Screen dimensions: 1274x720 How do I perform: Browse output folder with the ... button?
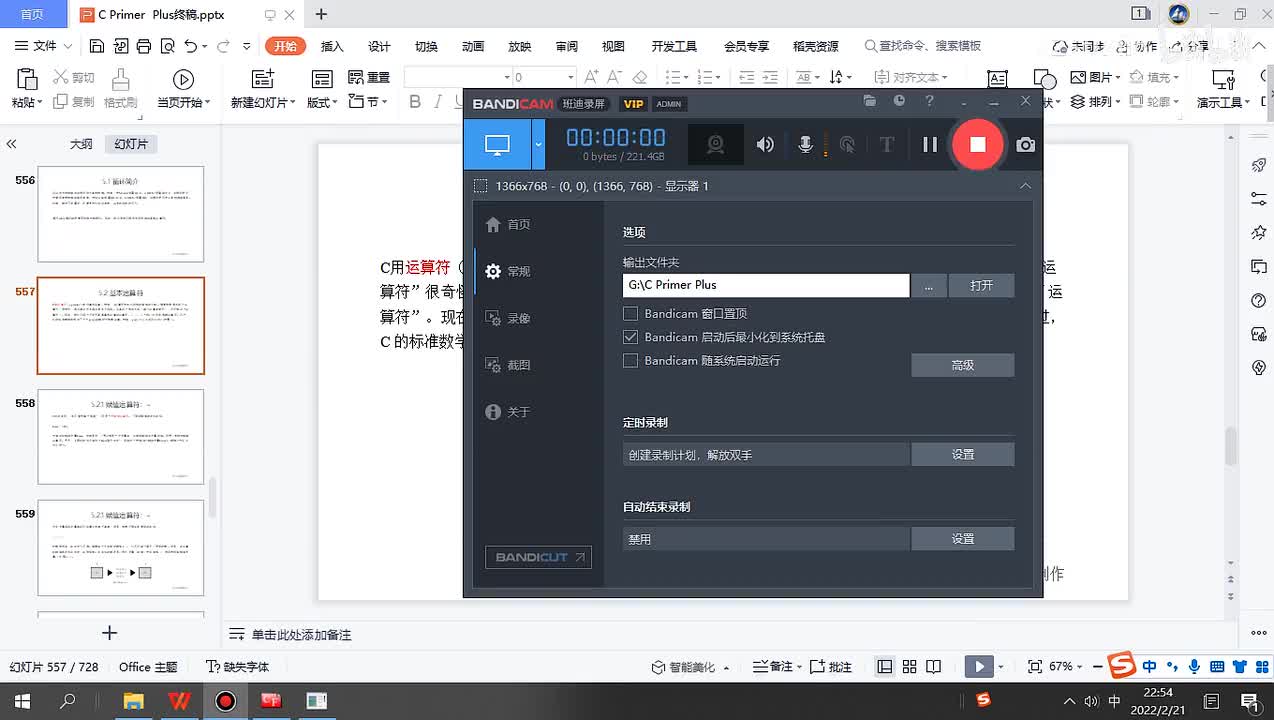tap(929, 285)
